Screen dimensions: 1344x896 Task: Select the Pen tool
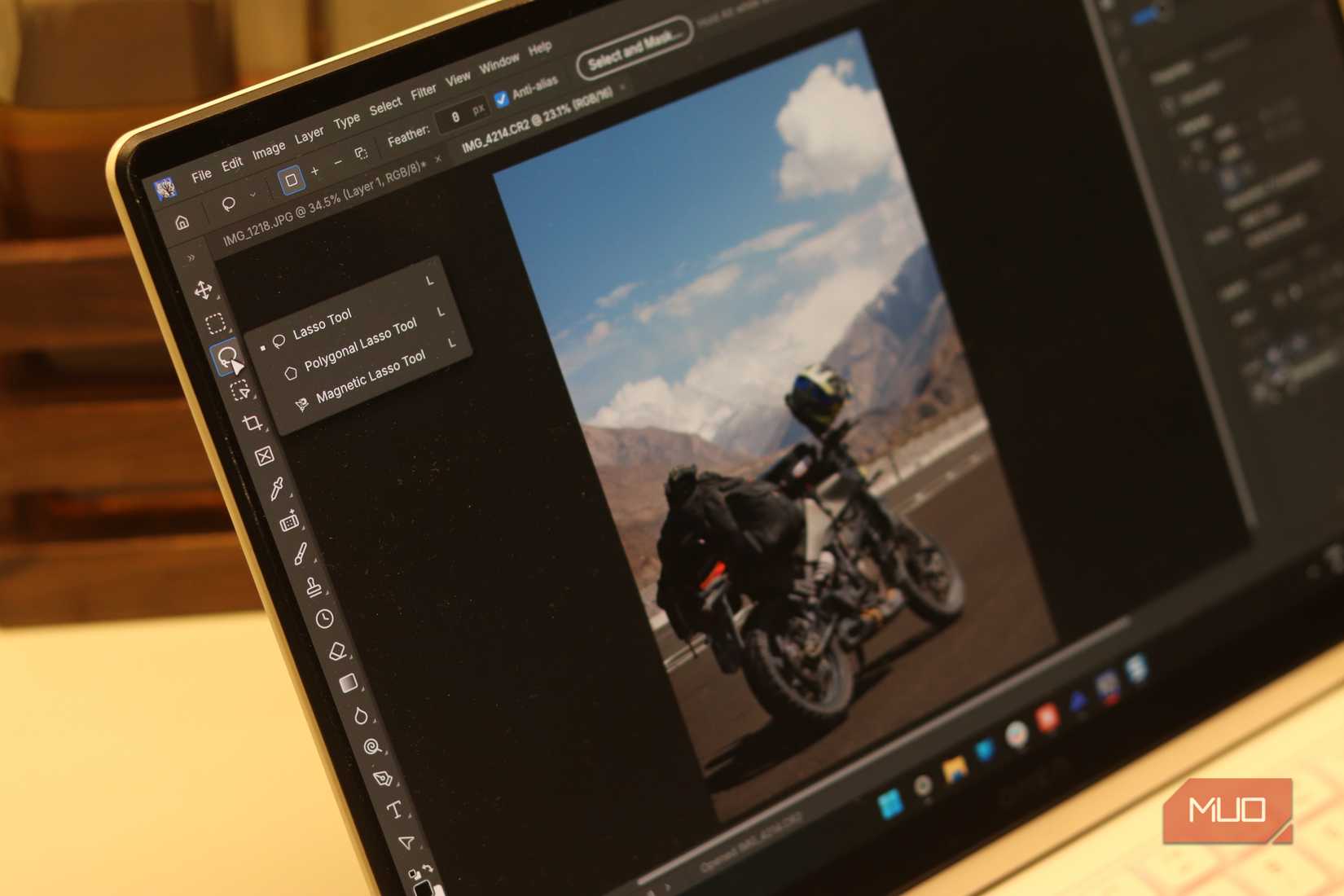pos(383,779)
